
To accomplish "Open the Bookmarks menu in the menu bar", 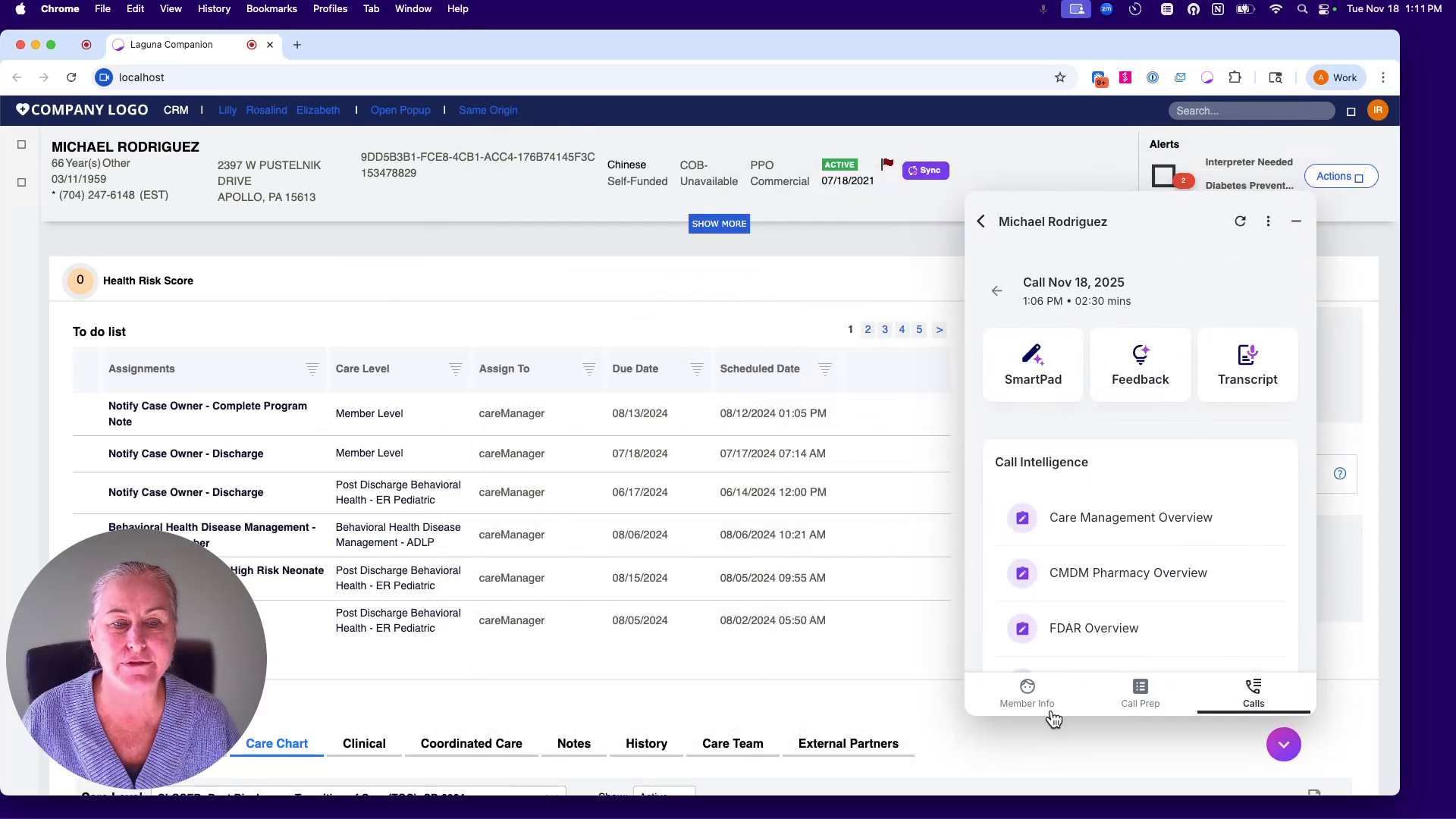I will pyautogui.click(x=271, y=8).
